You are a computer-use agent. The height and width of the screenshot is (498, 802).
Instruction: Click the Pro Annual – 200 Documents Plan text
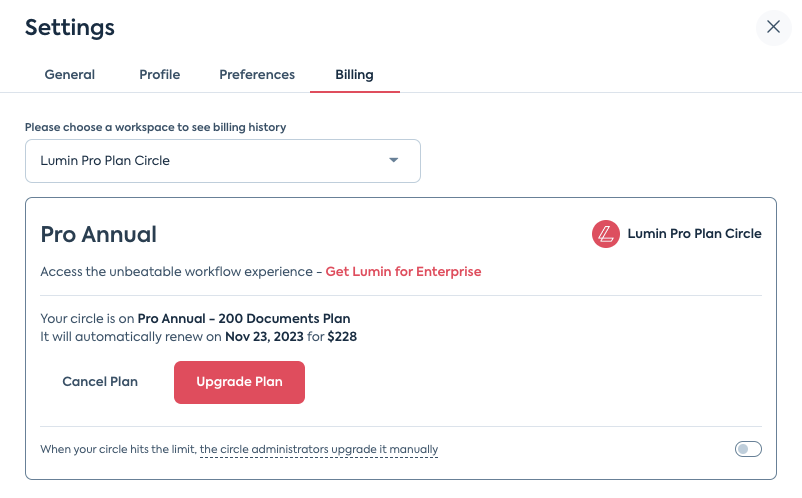click(x=244, y=319)
